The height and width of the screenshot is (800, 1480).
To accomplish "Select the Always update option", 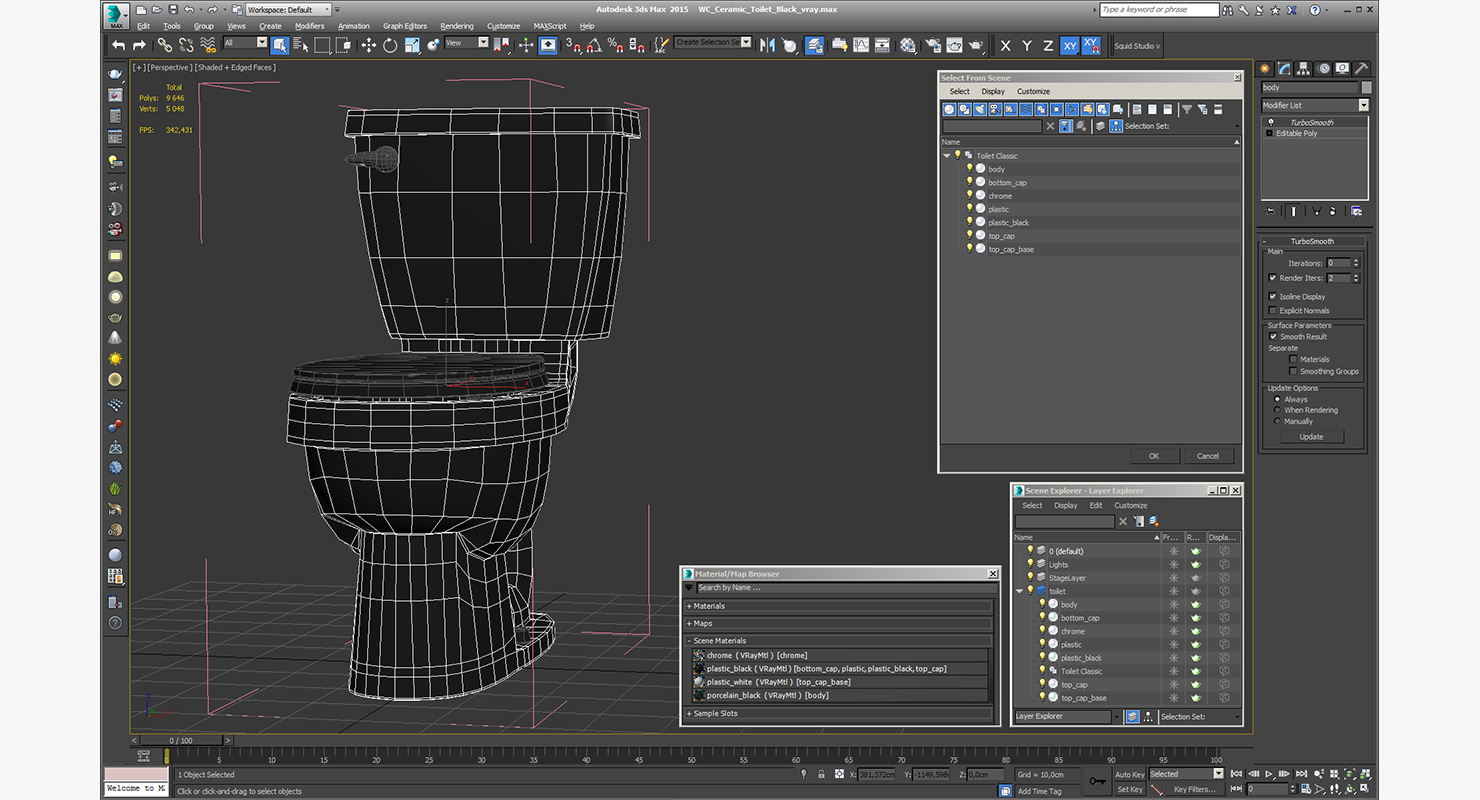I will [x=1277, y=399].
